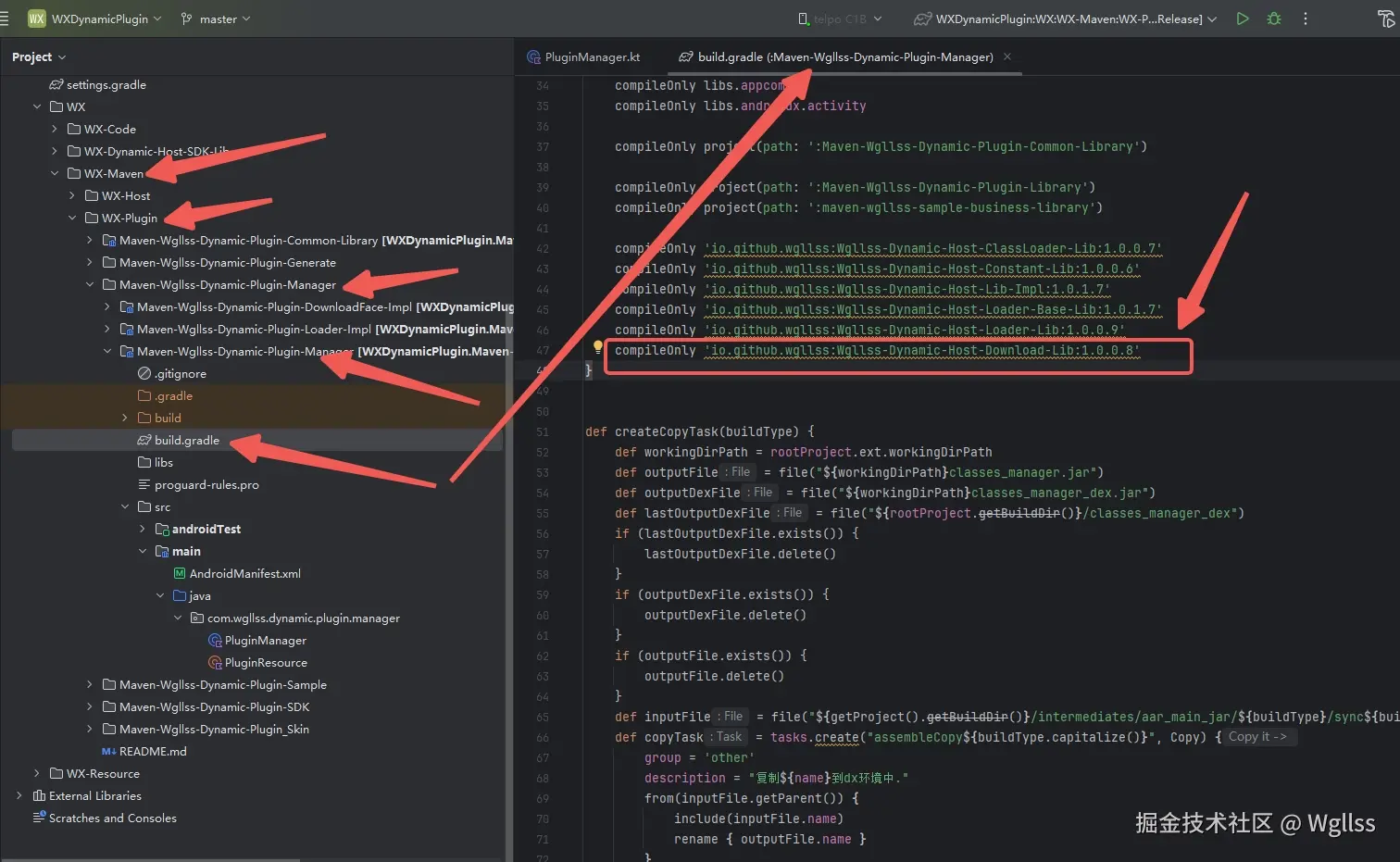1400x862 pixels.
Task: Open the device selector dropdown
Action: 840,19
